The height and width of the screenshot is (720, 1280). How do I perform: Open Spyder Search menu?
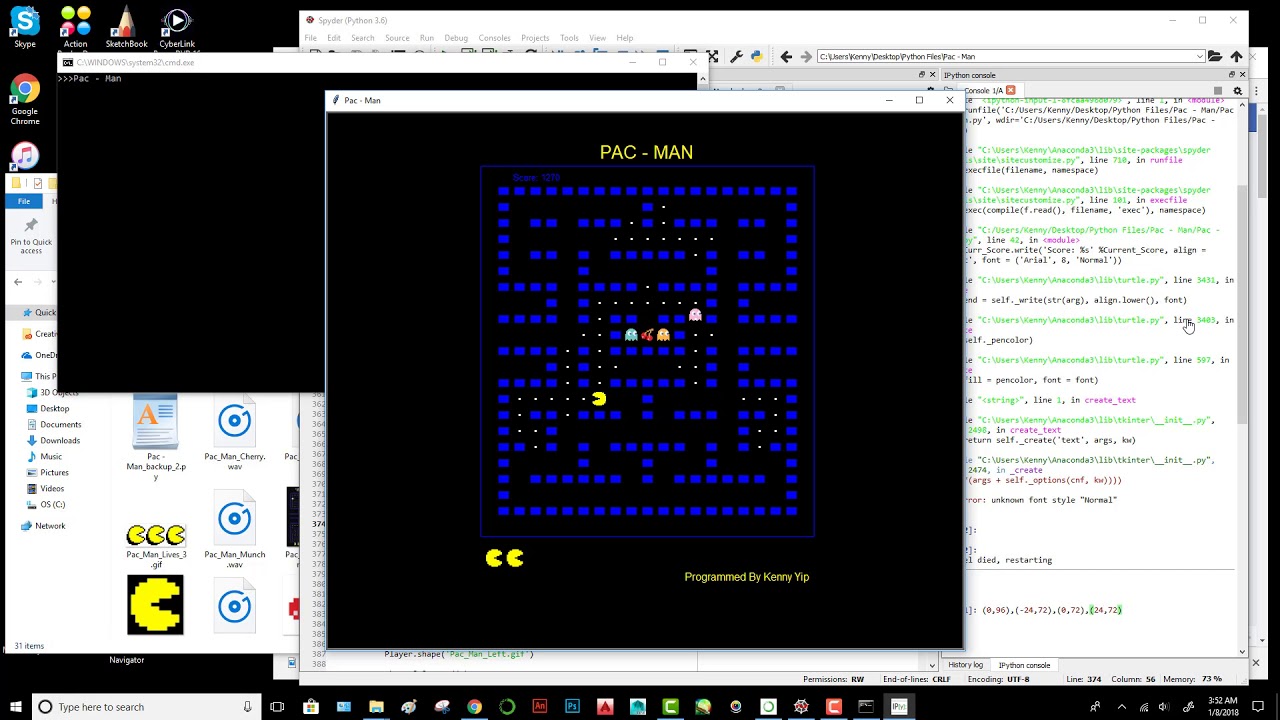coord(363,38)
